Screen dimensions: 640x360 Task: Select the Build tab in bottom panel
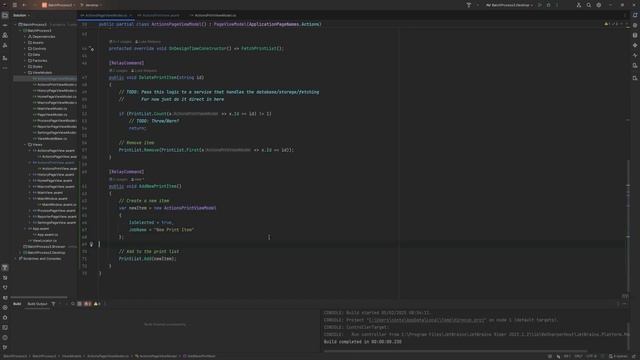(x=17, y=304)
